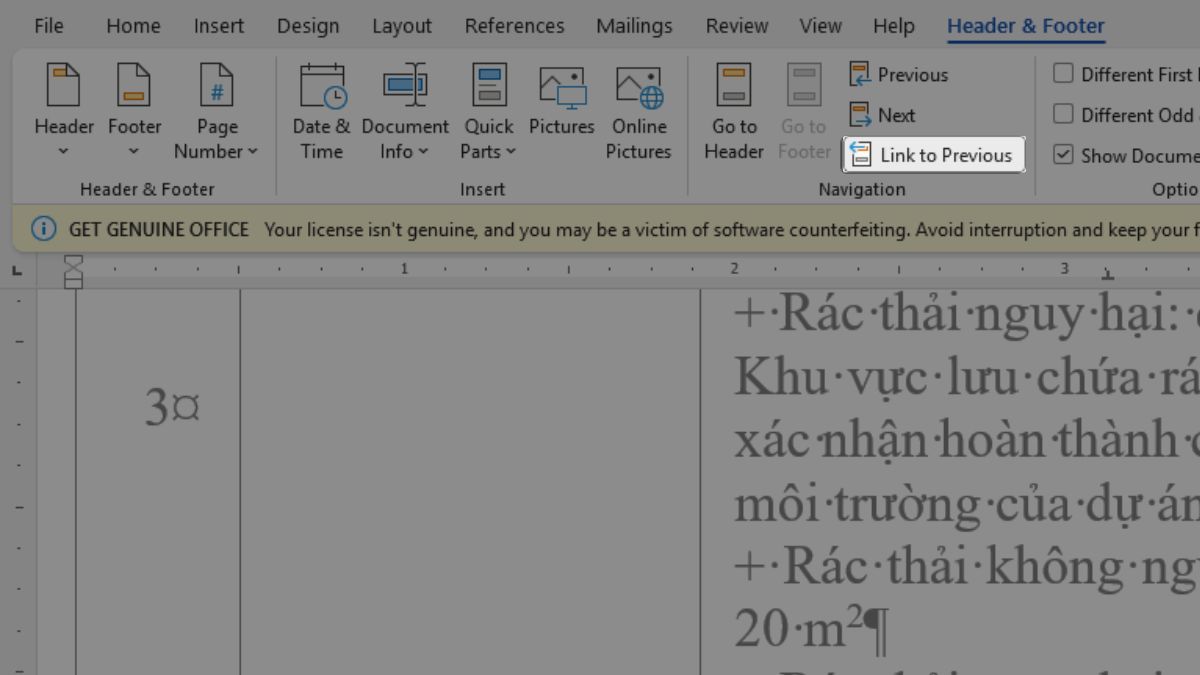1200x675 pixels.
Task: Expand the Quick Parts dropdown arrow
Action: point(511,152)
